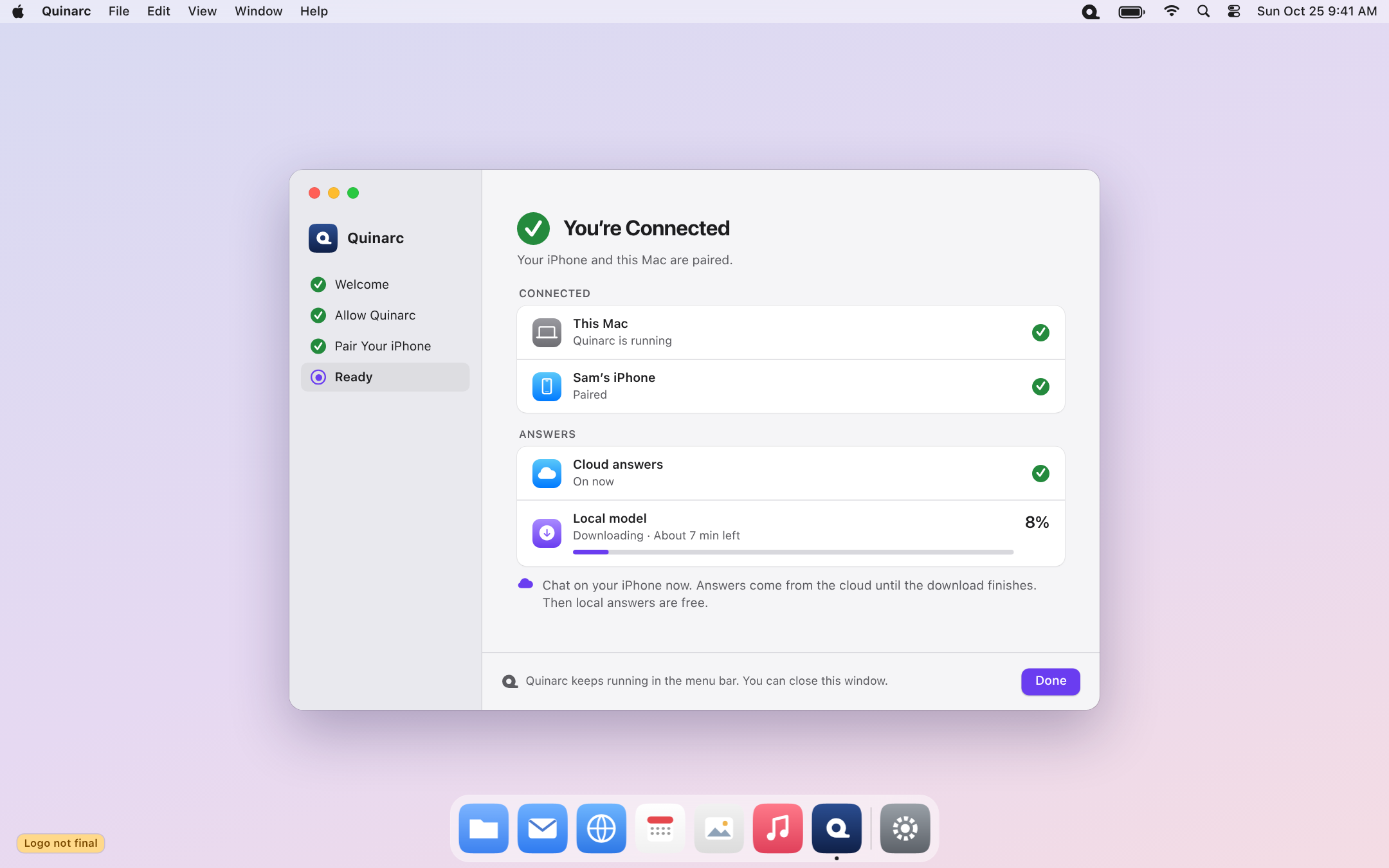The height and width of the screenshot is (868, 1389).
Task: Click the Wi-Fi status icon
Action: 1172,12
